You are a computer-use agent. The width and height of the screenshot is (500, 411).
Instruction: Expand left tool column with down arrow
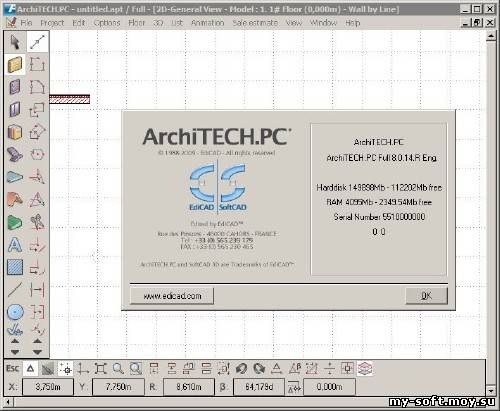click(15, 352)
